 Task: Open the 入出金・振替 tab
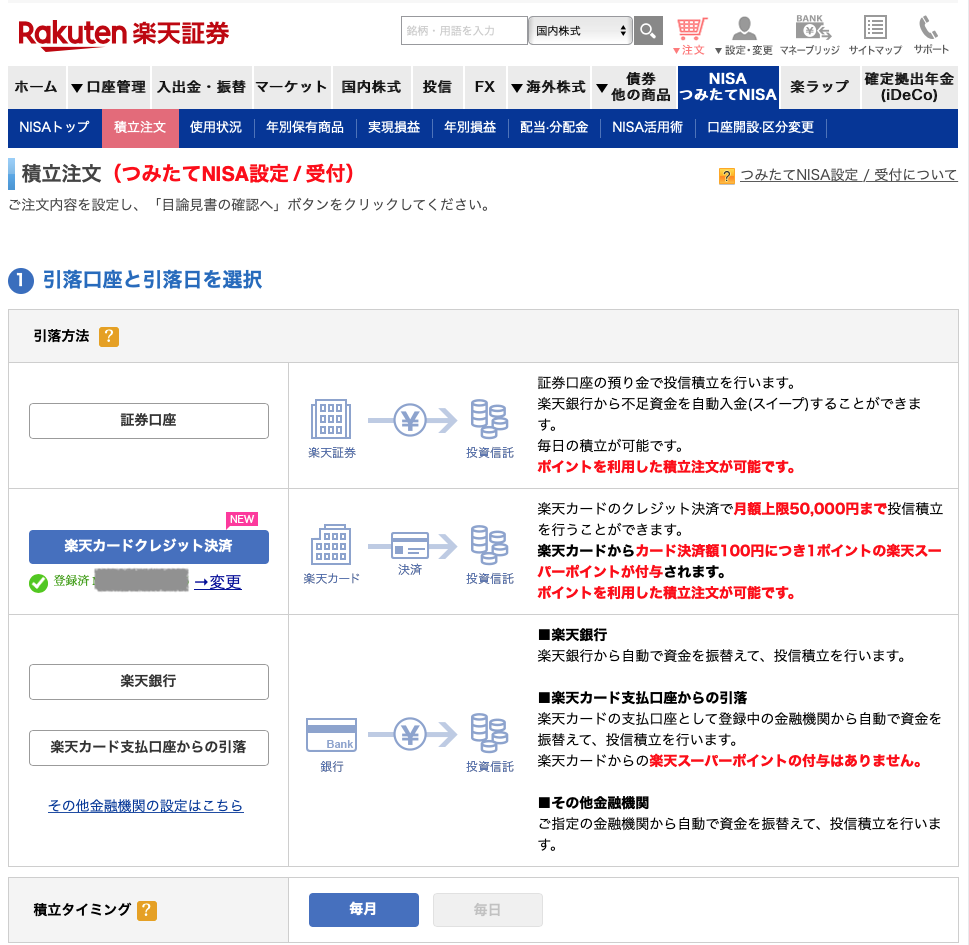pyautogui.click(x=201, y=87)
